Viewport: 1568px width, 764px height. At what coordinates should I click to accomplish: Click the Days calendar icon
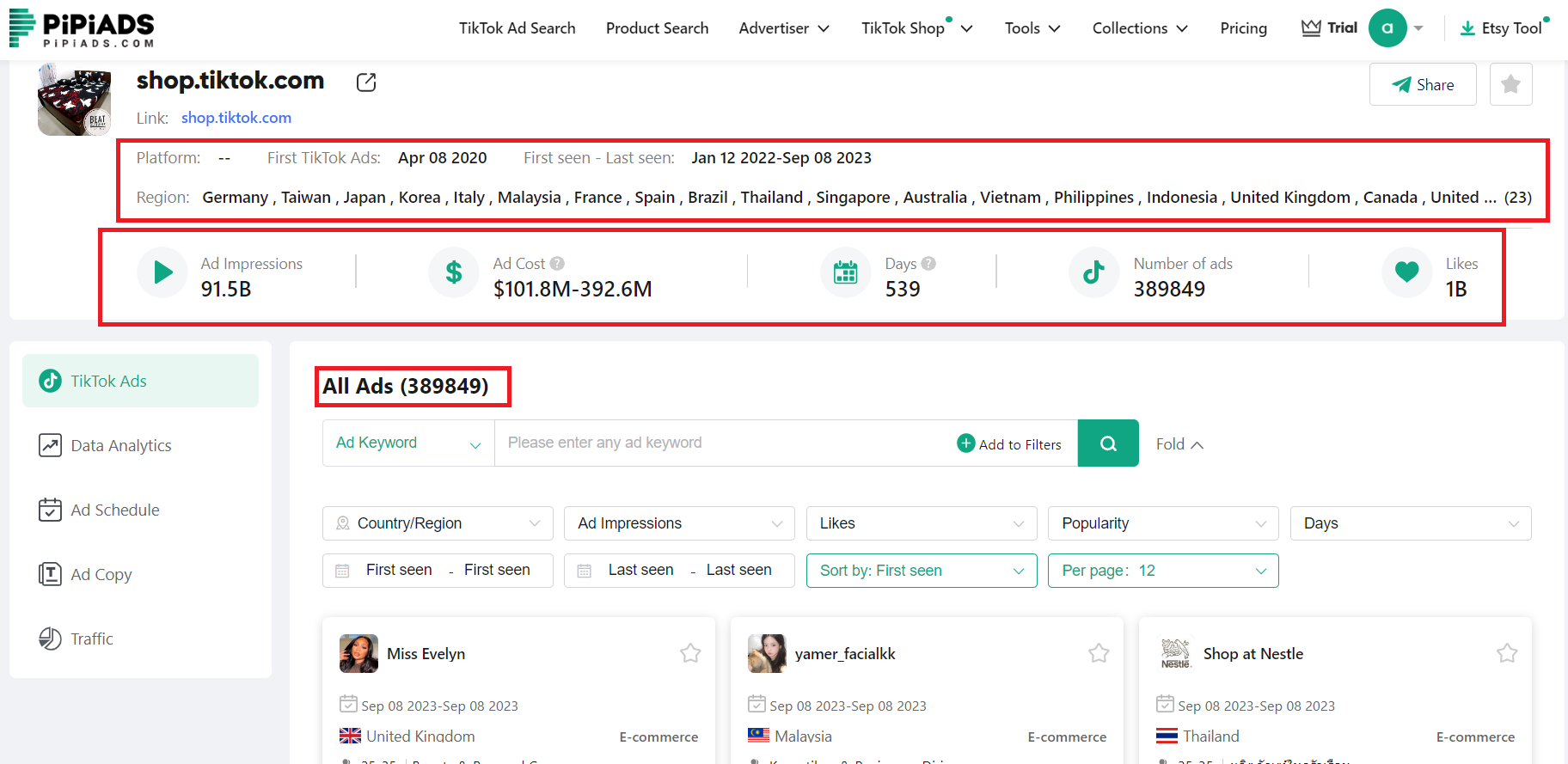coord(846,272)
